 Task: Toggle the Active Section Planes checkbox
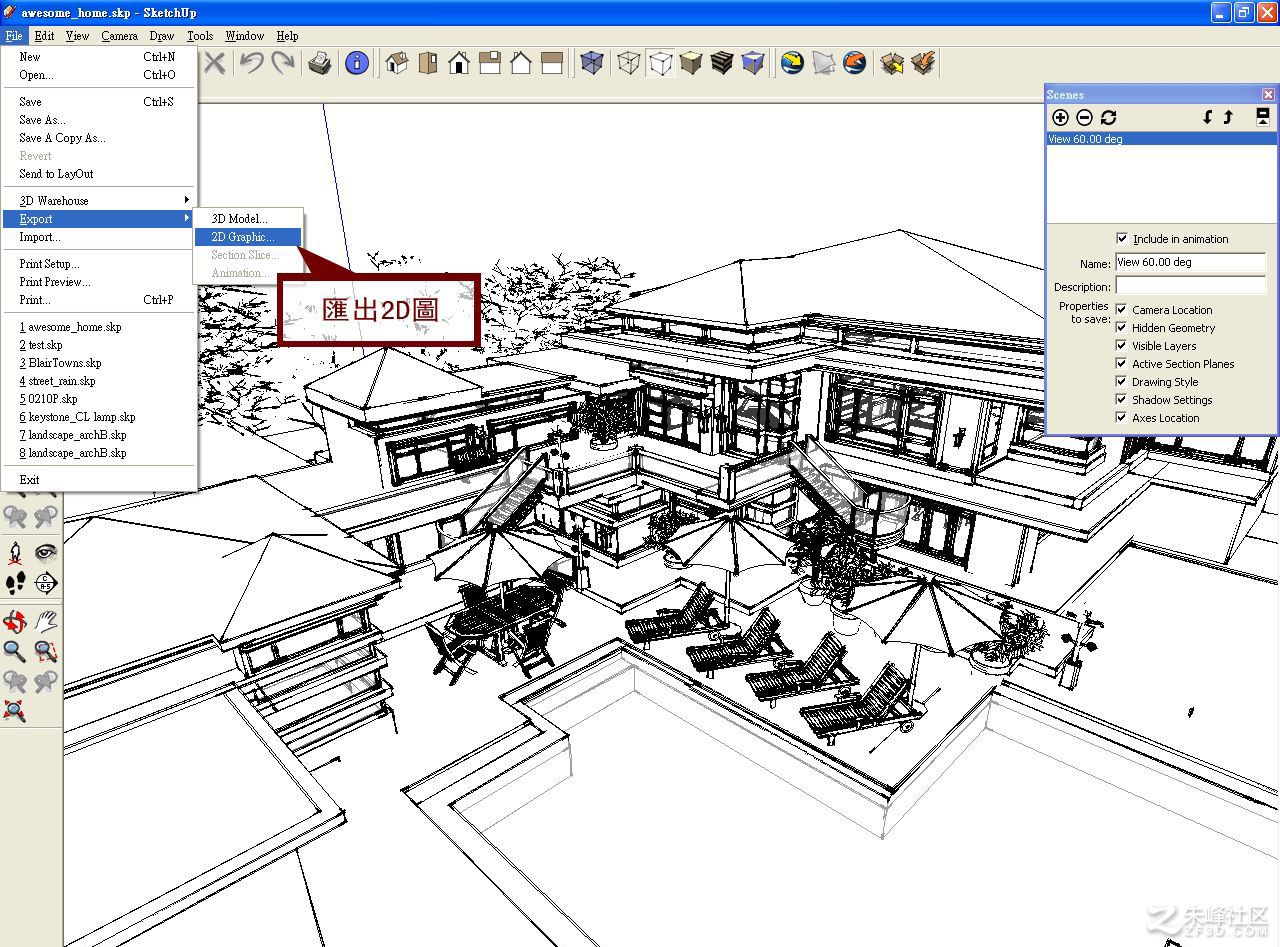point(1122,364)
